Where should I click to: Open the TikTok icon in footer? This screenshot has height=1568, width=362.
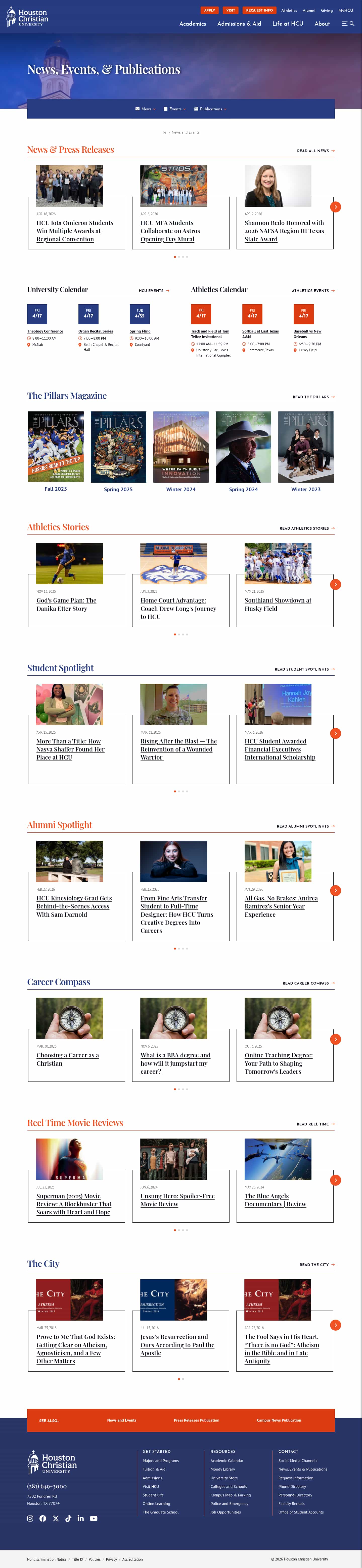(68, 1519)
